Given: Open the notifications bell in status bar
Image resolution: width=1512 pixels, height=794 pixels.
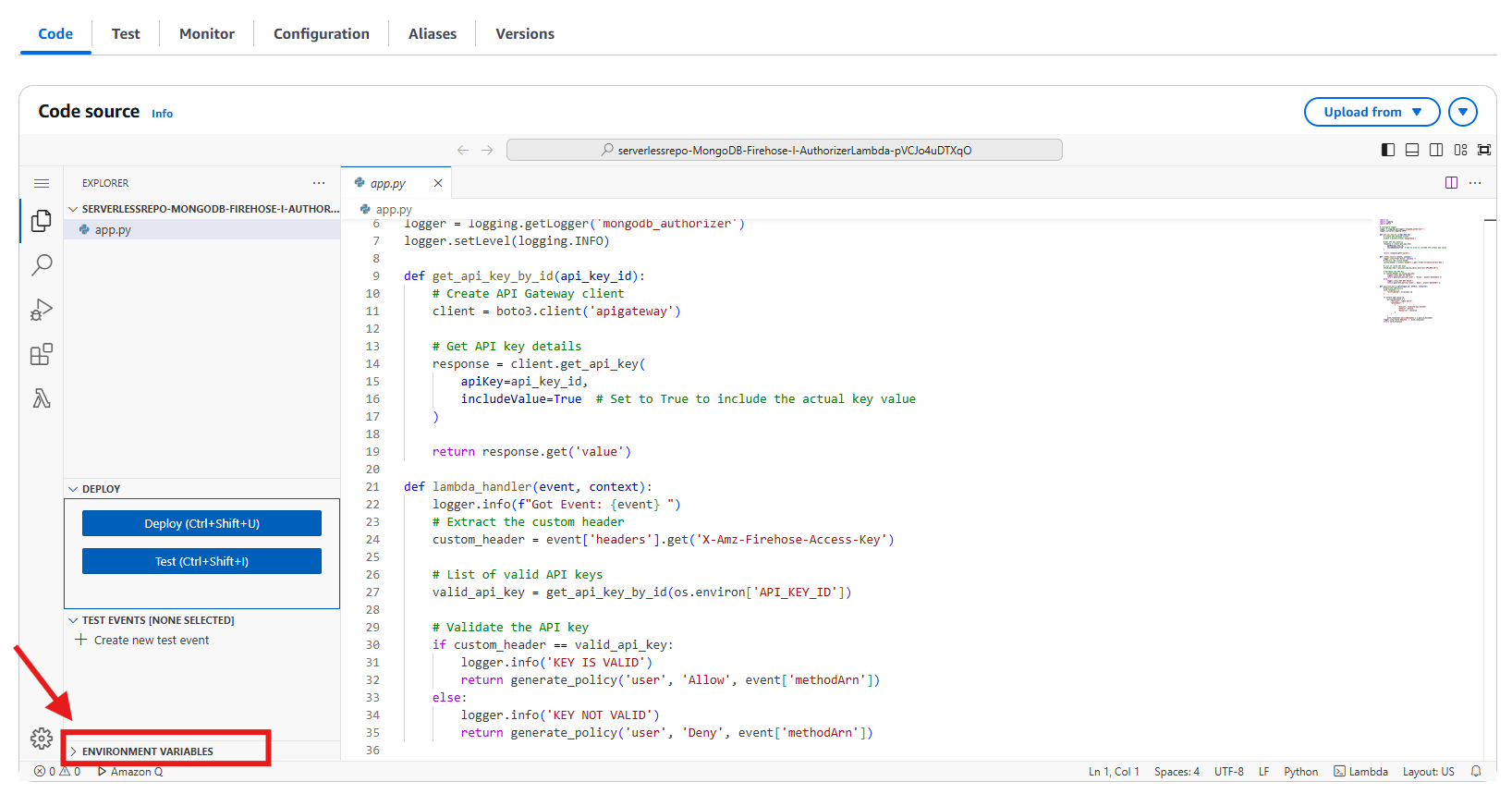Looking at the screenshot, I should click(x=1476, y=772).
